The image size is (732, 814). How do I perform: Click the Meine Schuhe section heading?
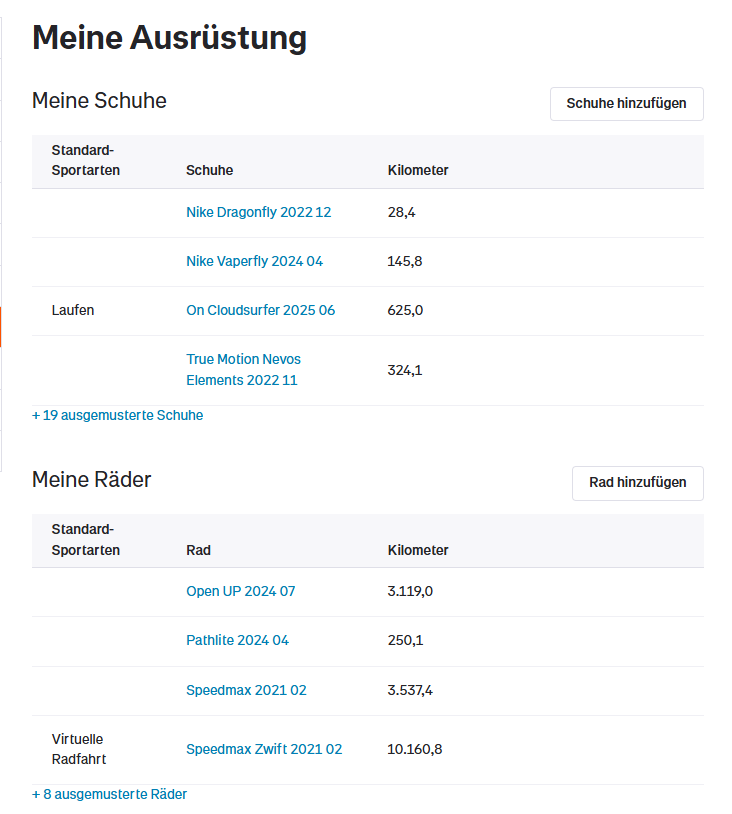click(x=99, y=101)
